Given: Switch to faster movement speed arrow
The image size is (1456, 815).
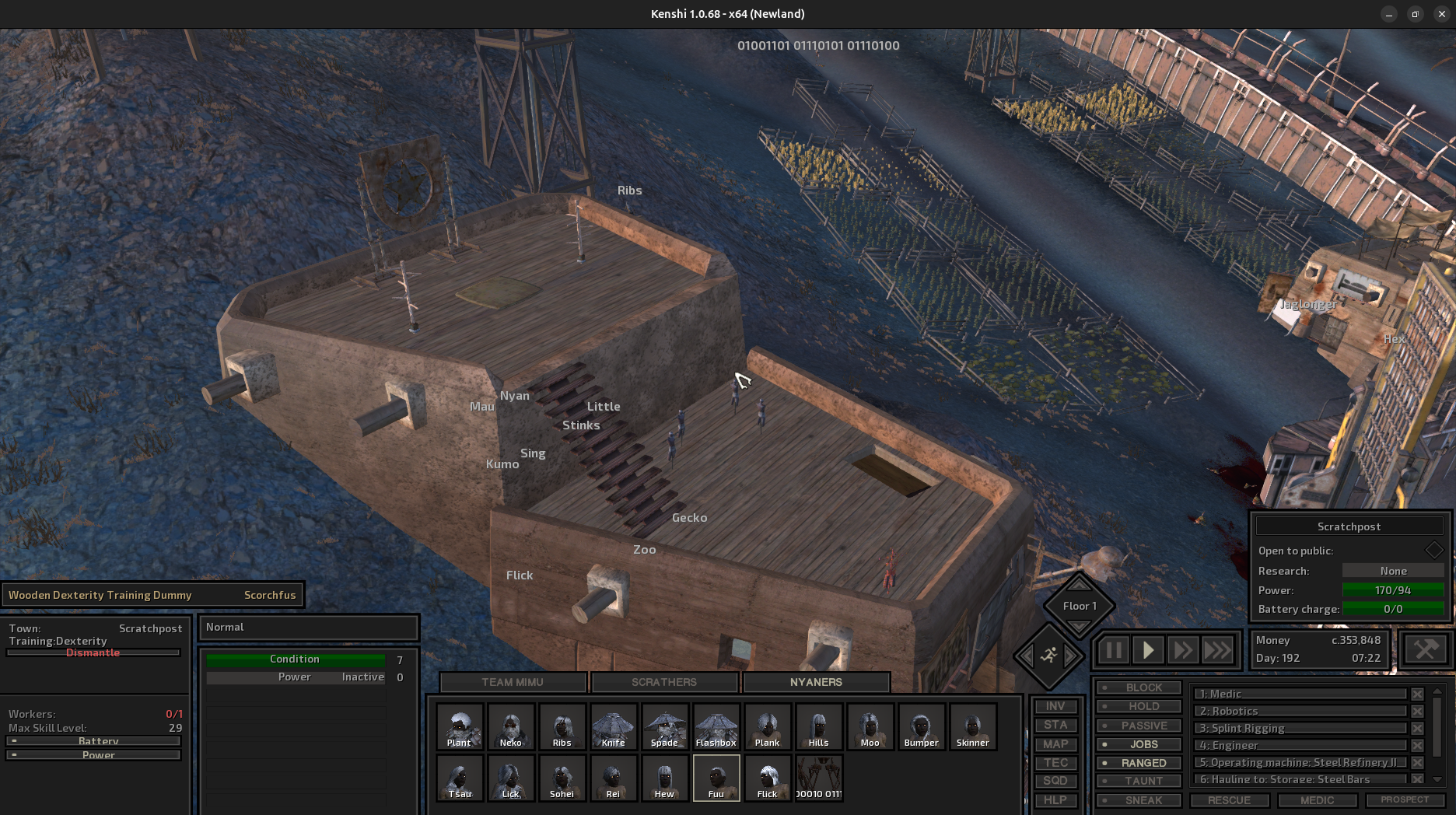Looking at the screenshot, I should pos(1072,656).
